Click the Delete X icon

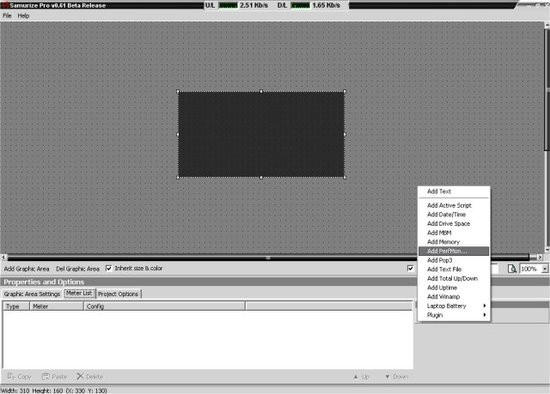pos(80,376)
